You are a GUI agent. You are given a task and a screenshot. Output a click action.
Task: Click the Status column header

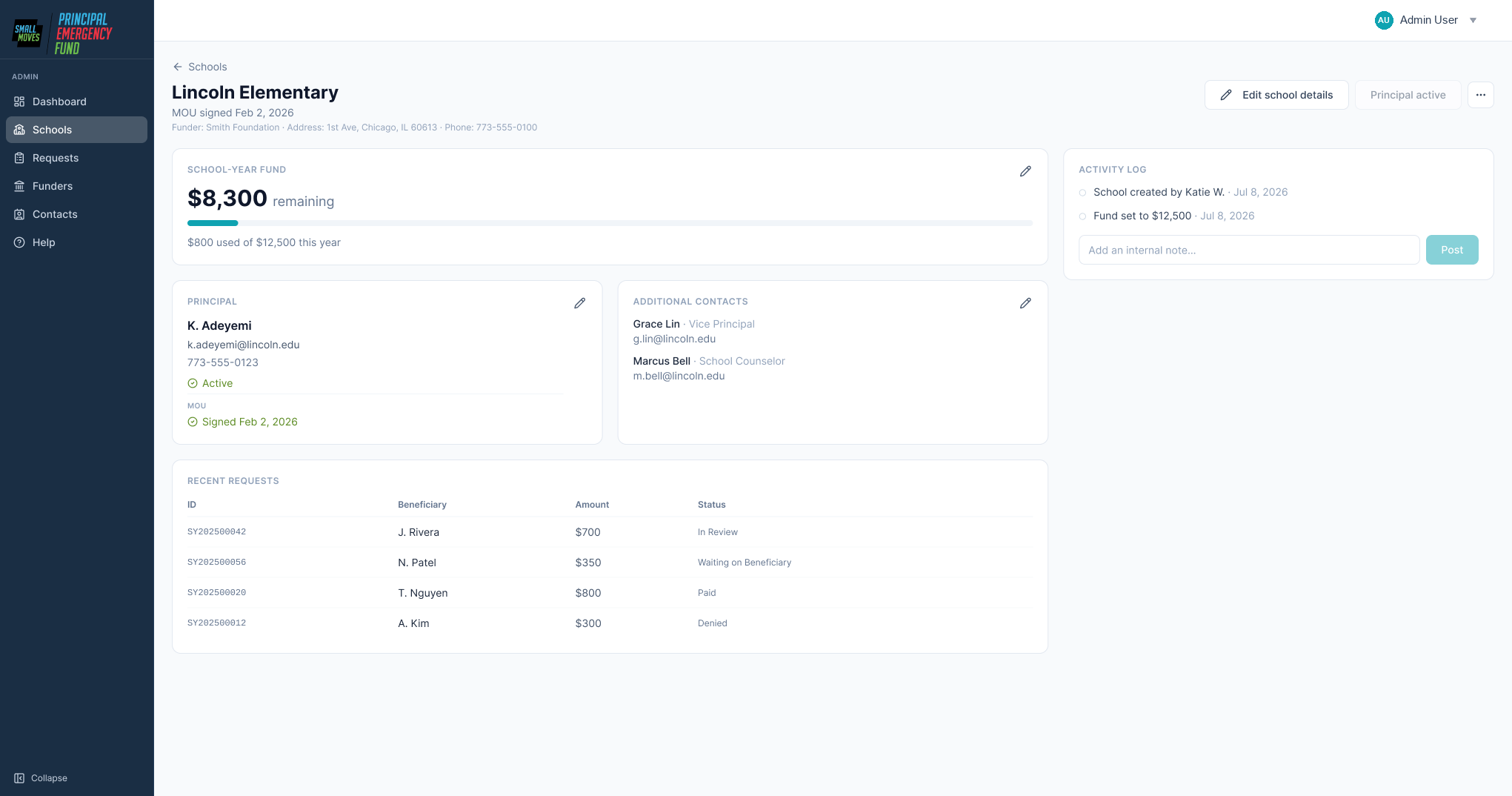click(x=712, y=505)
